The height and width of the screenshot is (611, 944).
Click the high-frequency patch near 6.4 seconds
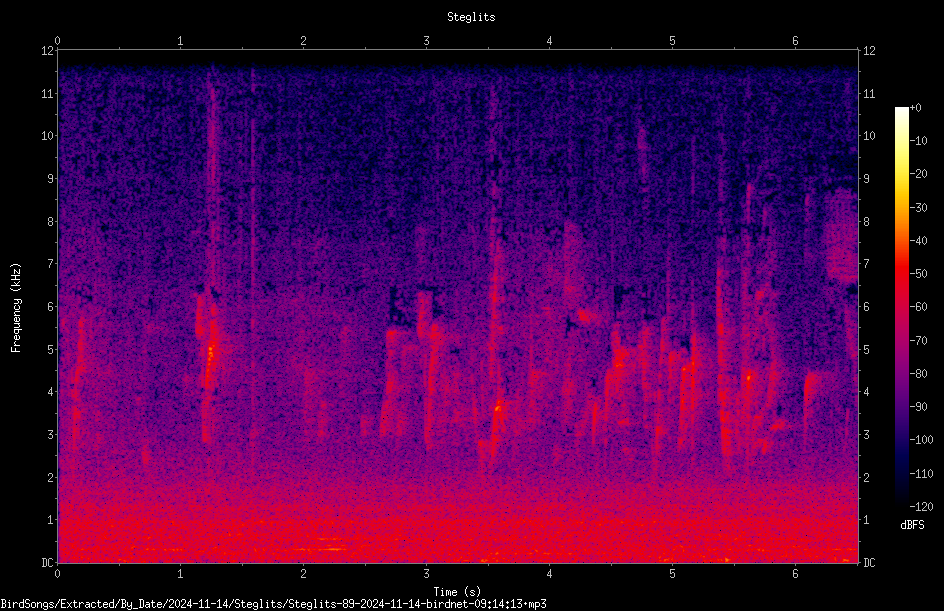click(841, 235)
